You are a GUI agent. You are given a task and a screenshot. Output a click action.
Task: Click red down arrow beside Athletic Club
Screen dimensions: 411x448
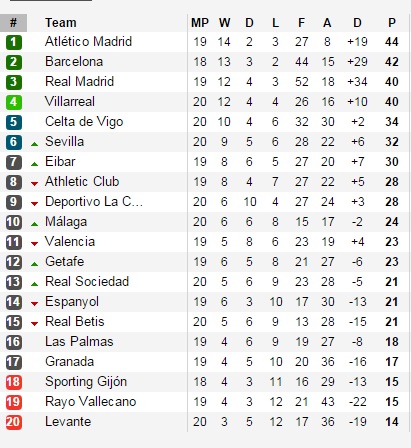34,184
